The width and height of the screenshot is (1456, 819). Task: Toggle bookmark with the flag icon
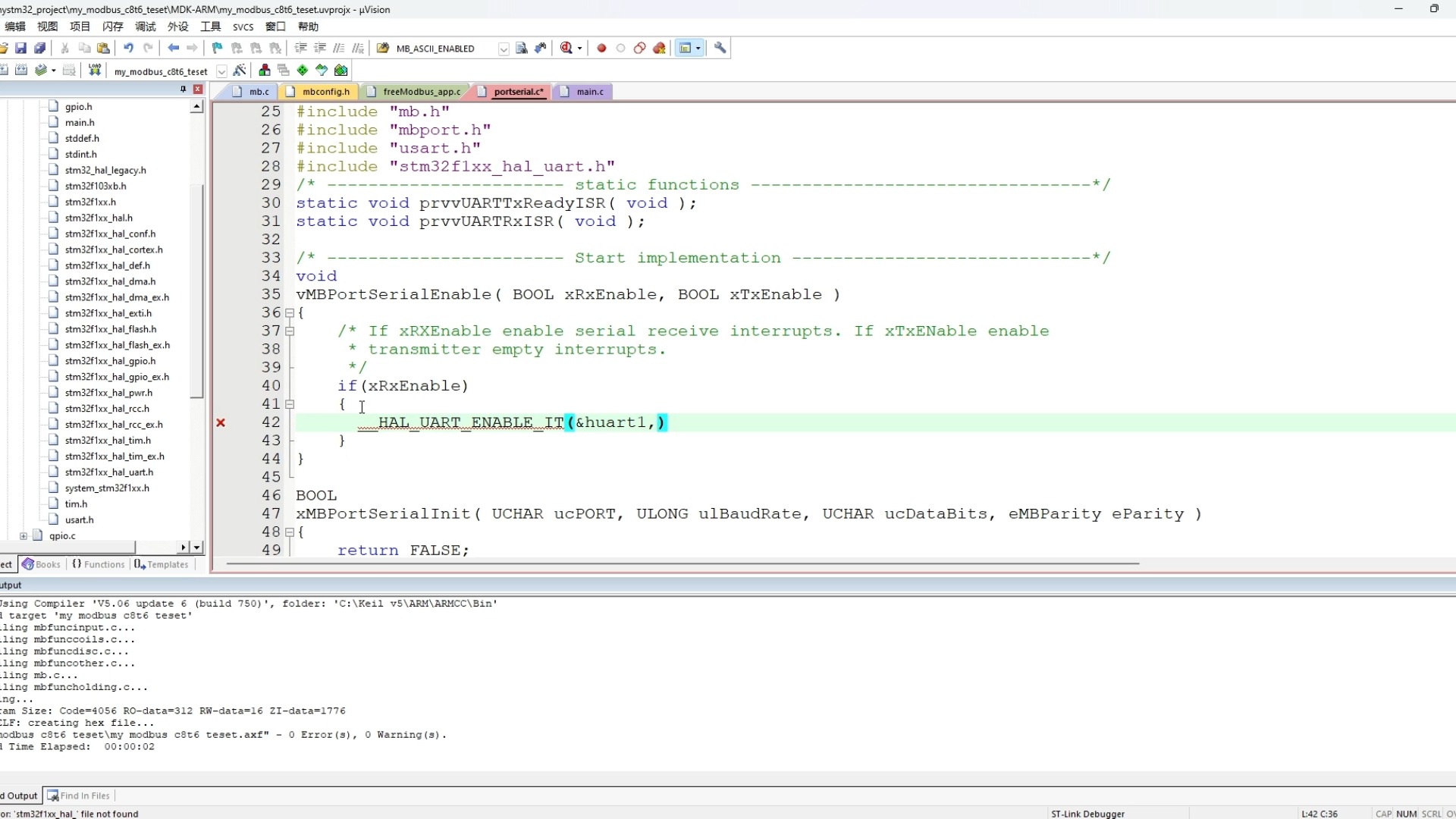[217, 49]
